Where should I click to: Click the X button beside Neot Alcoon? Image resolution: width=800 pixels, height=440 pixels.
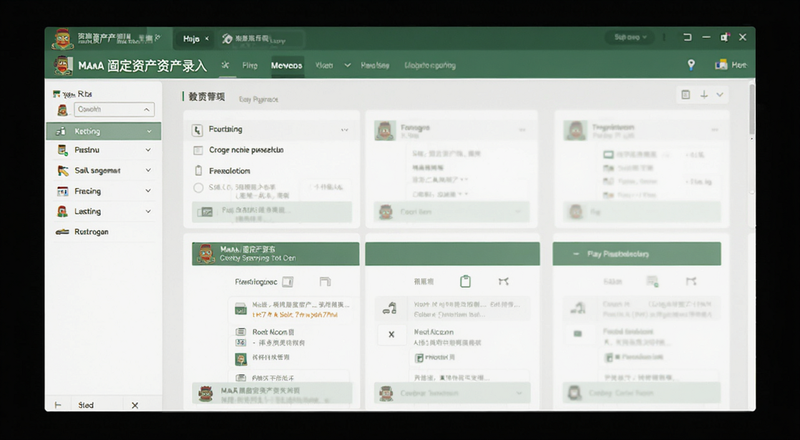pyautogui.click(x=391, y=335)
